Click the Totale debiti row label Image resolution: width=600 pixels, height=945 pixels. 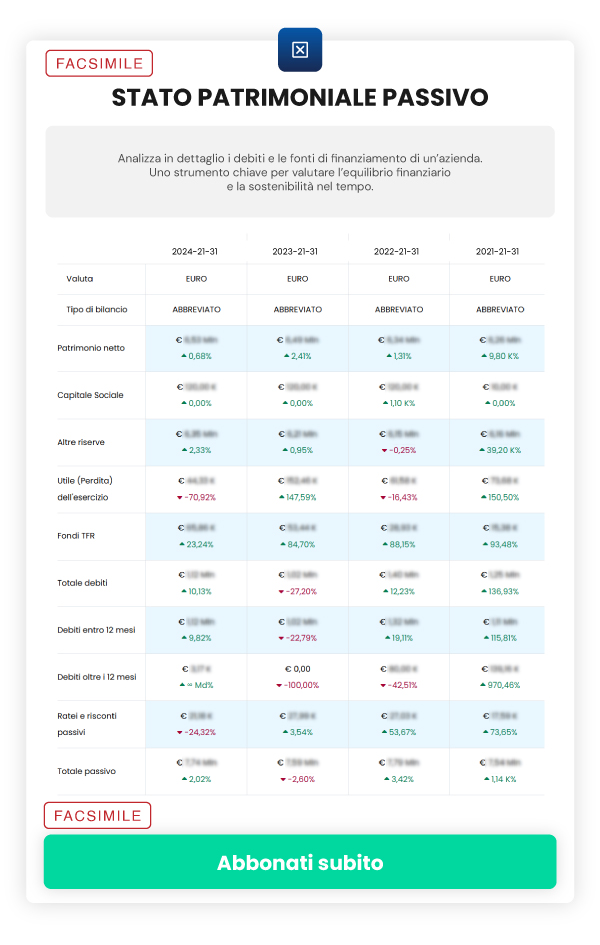pyautogui.click(x=82, y=583)
